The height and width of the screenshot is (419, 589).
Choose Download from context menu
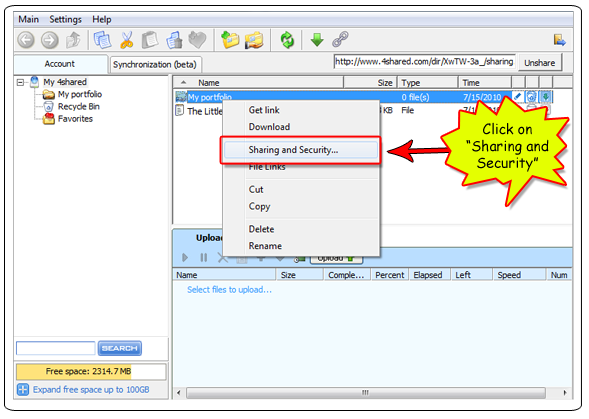[301, 127]
